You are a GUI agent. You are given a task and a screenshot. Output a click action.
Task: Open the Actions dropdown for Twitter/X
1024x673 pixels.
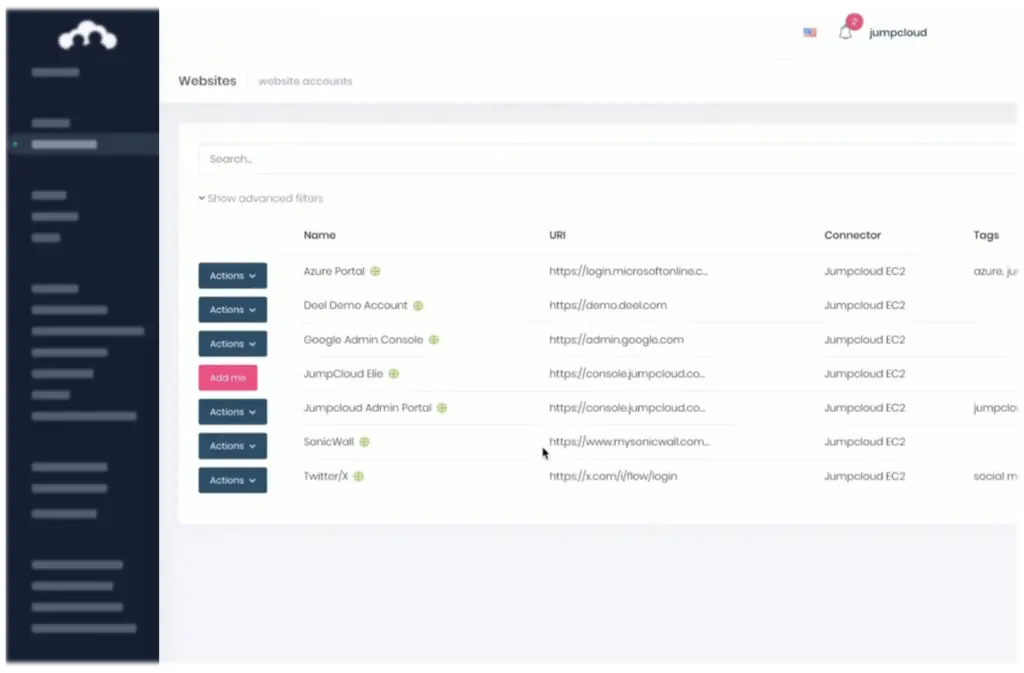tap(232, 480)
